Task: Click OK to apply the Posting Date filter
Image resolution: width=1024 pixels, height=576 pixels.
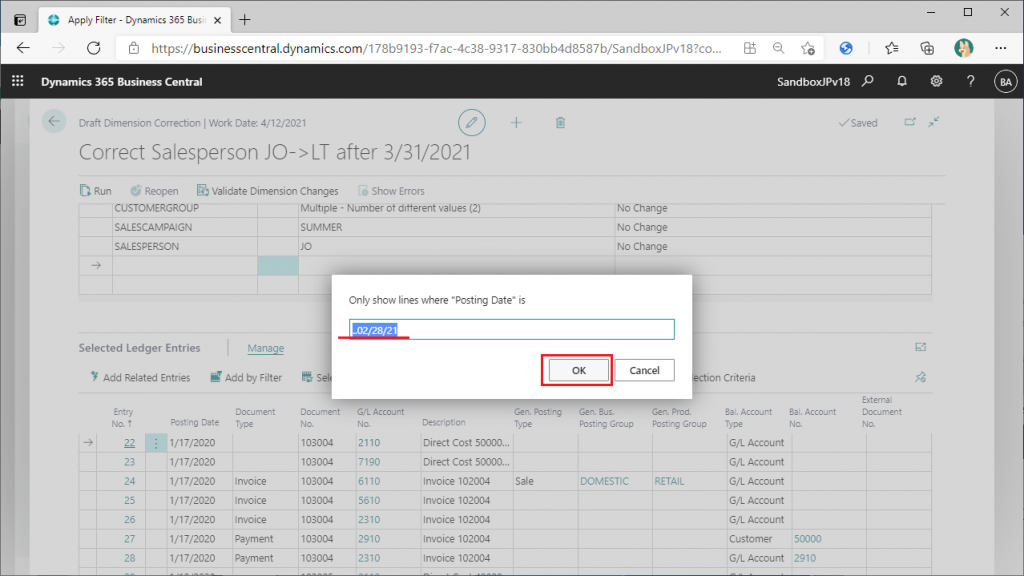Action: pyautogui.click(x=578, y=370)
